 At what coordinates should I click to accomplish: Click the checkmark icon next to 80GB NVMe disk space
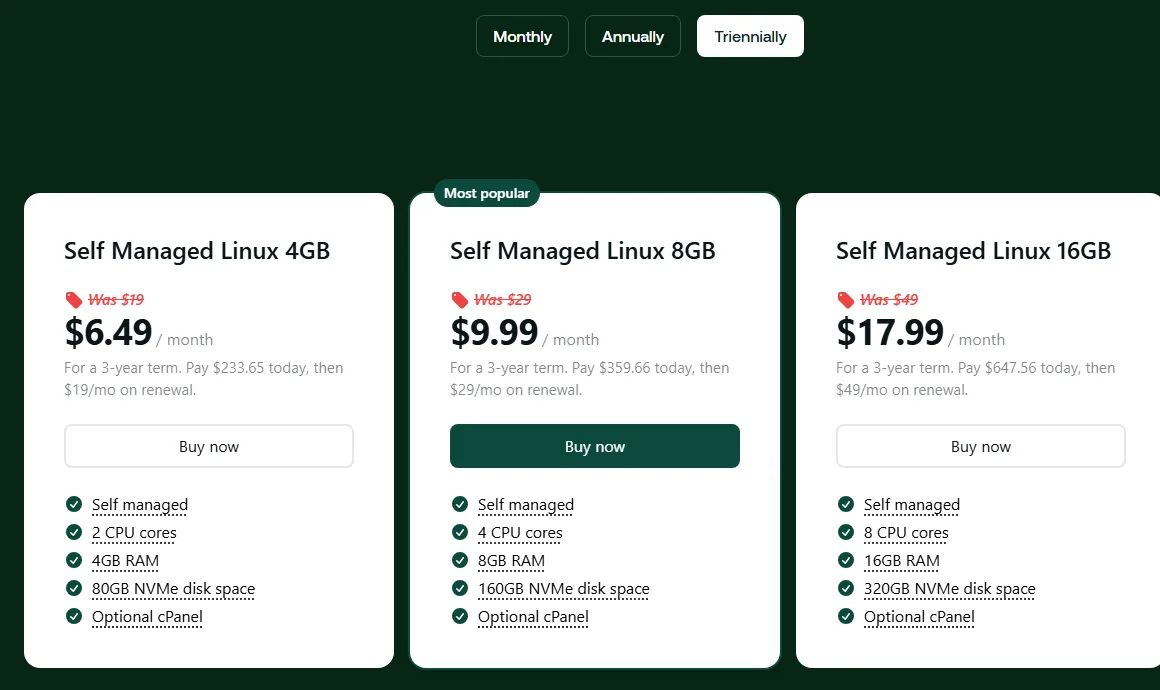point(74,588)
